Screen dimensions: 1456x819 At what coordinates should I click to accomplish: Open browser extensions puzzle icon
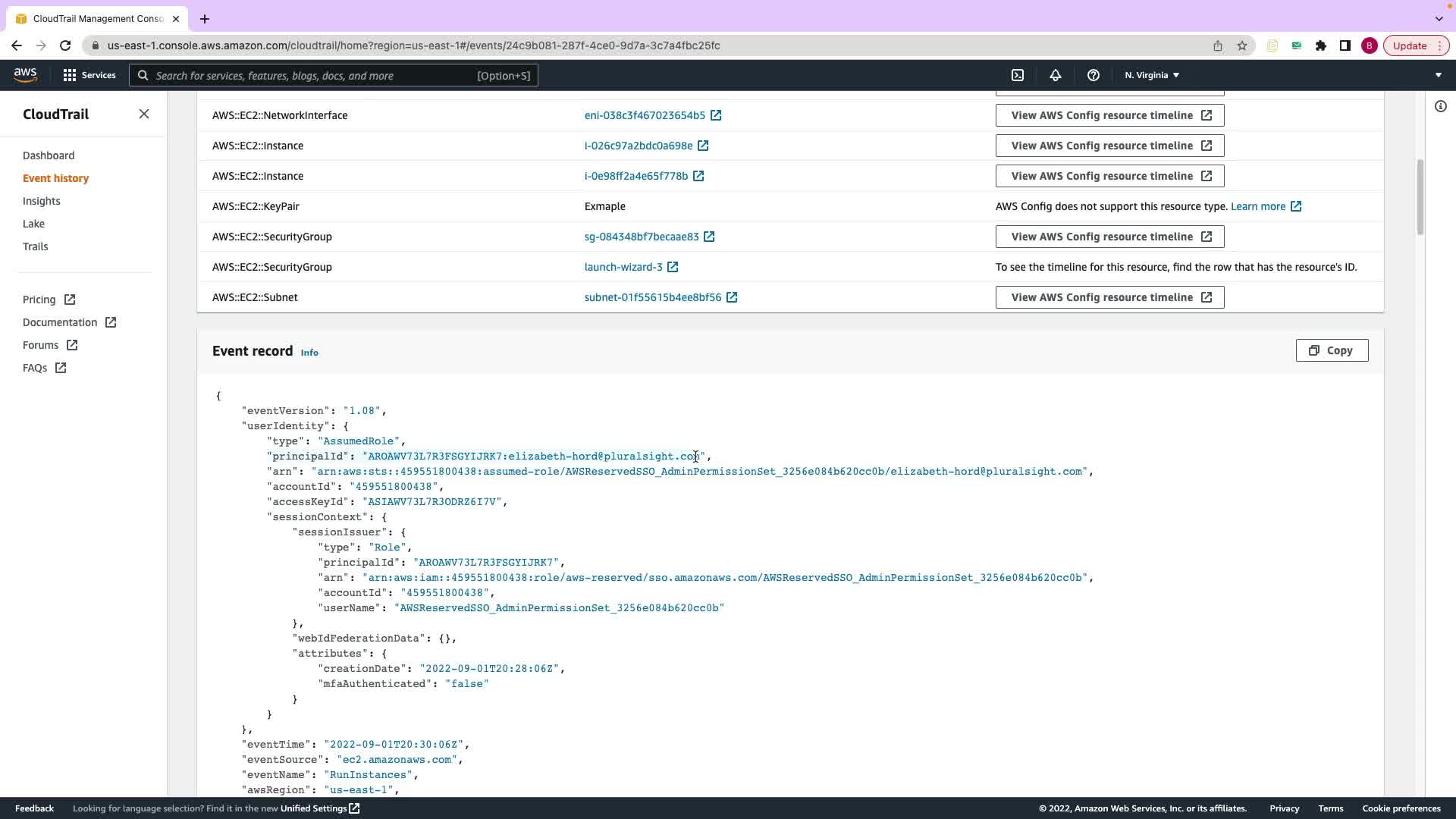pos(1321,45)
